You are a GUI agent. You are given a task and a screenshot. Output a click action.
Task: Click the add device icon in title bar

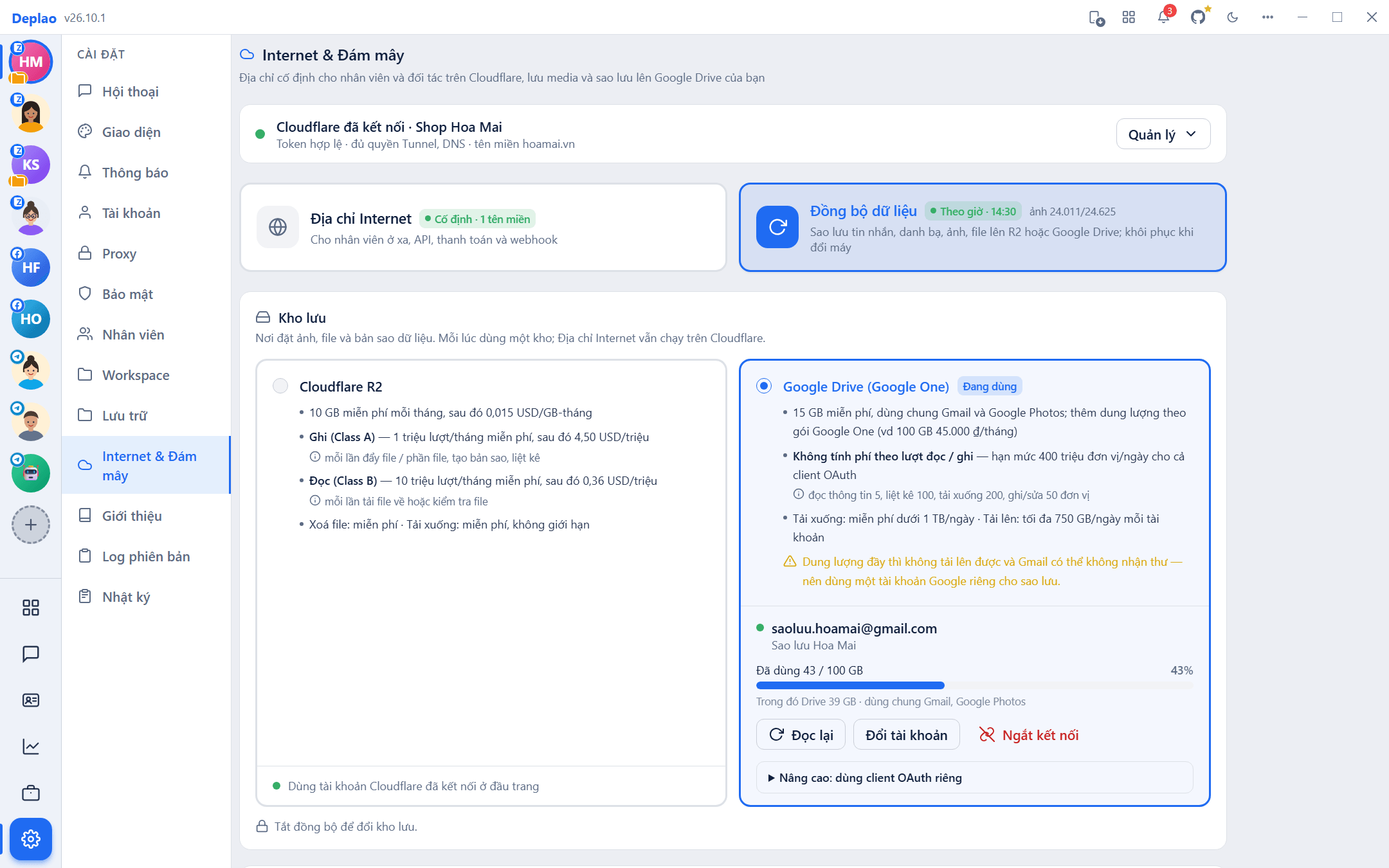[x=1096, y=17]
